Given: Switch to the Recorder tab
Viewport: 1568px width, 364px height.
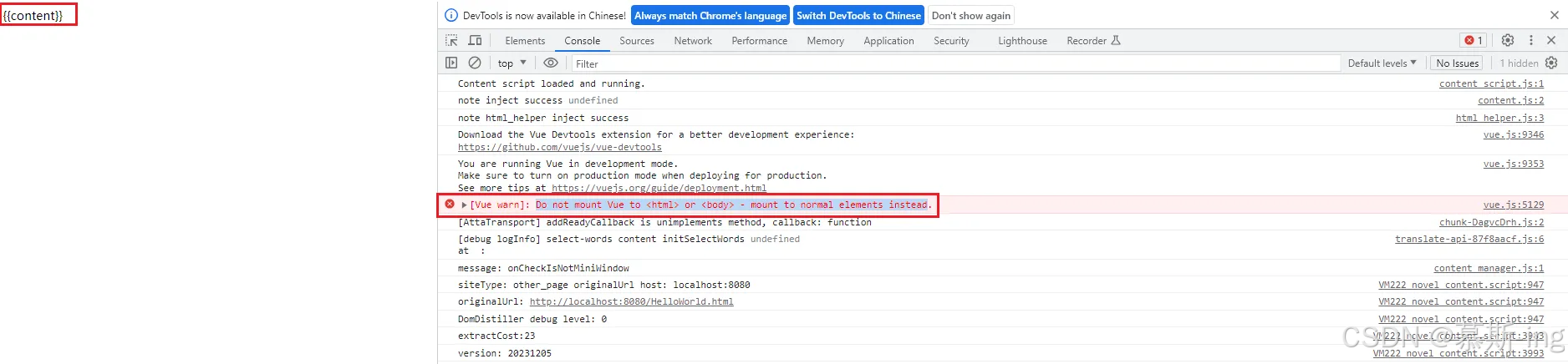Looking at the screenshot, I should coord(1093,40).
